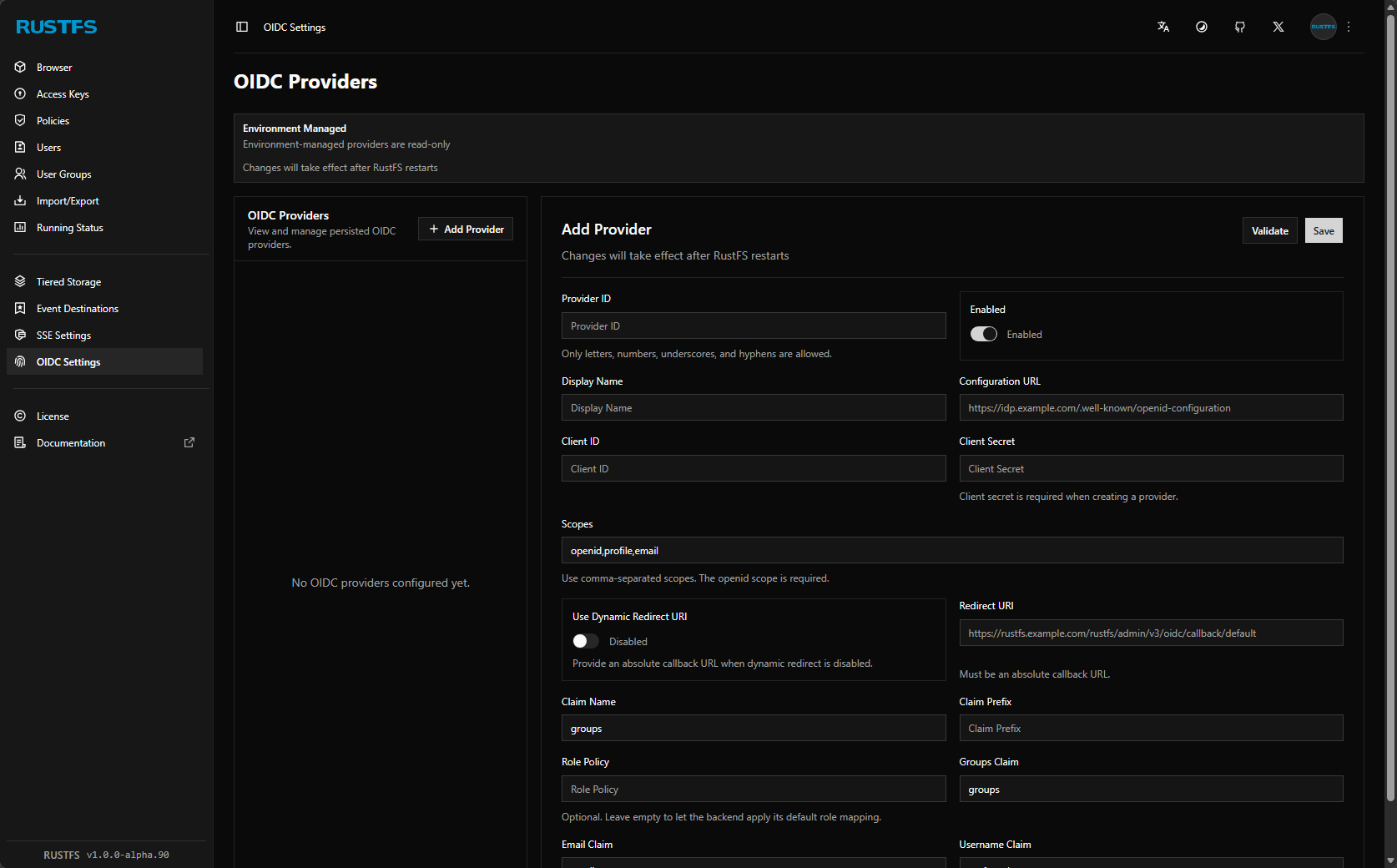The height and width of the screenshot is (868, 1397).
Task: Open the GitHub link icon
Action: point(1240,27)
